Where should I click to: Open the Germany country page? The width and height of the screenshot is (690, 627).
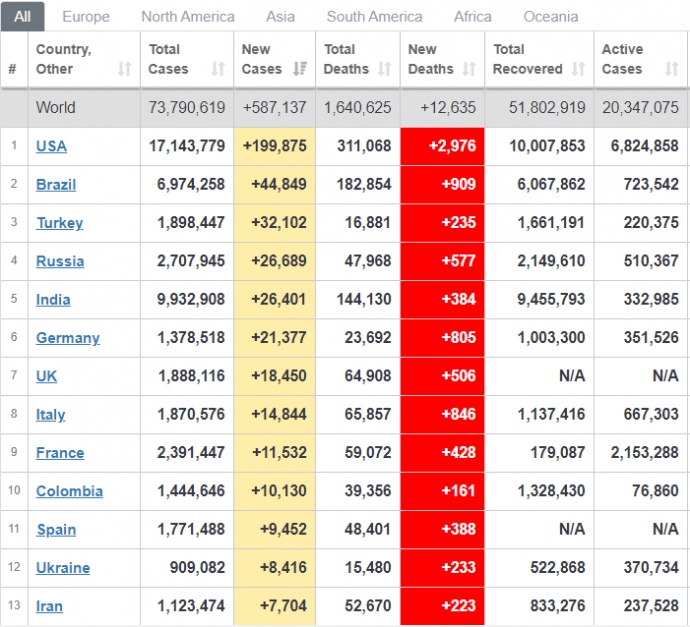coord(68,338)
